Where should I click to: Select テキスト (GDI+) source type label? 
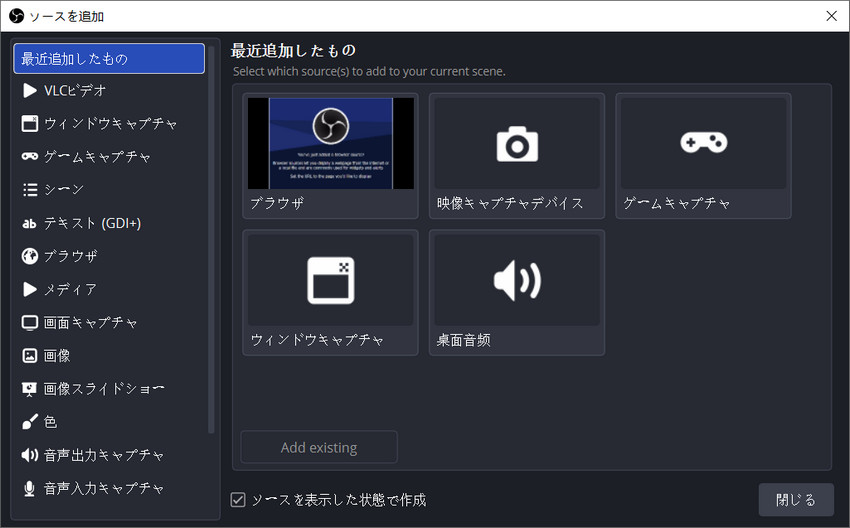click(x=92, y=223)
